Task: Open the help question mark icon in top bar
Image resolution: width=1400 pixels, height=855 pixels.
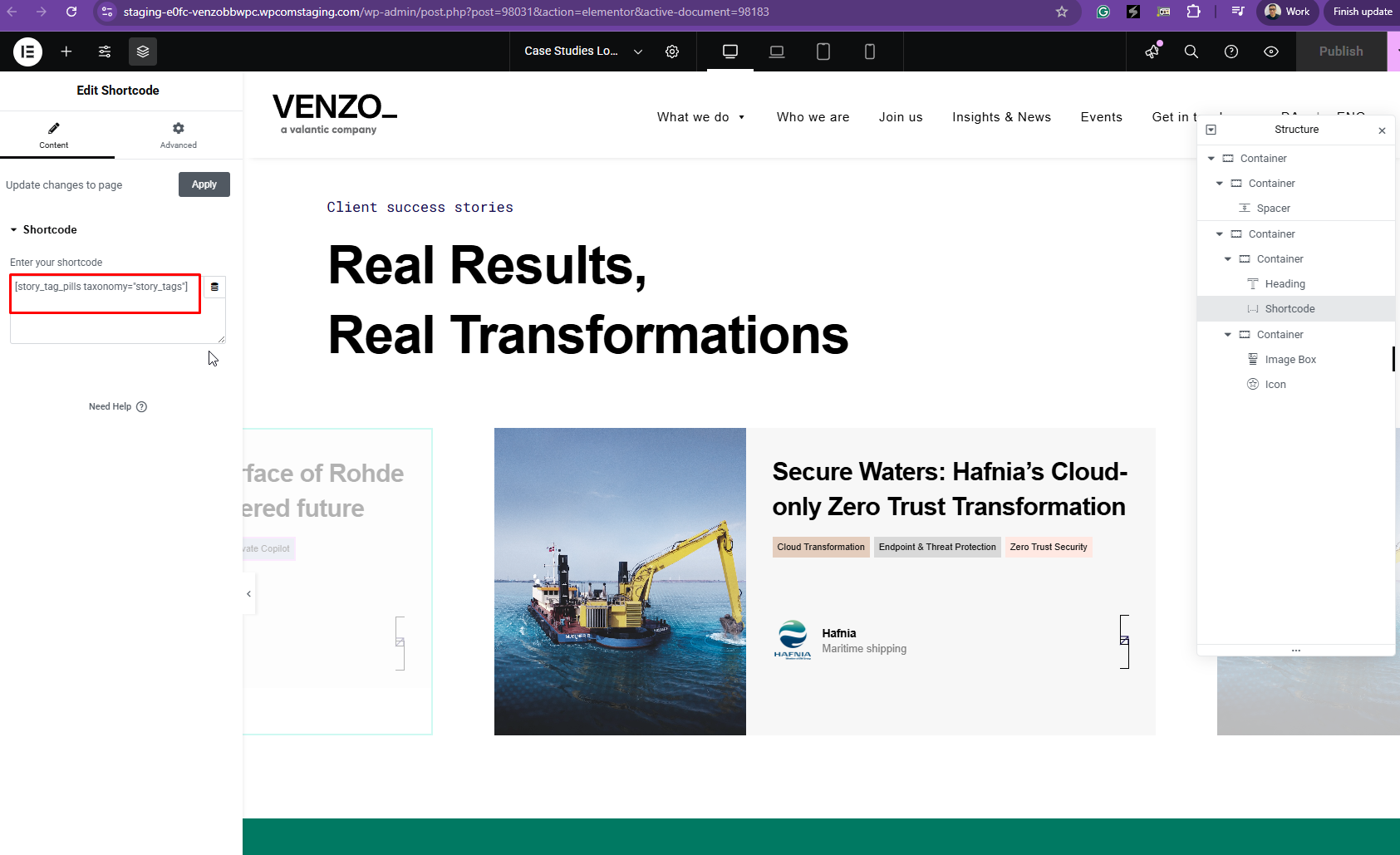Action: pyautogui.click(x=1231, y=52)
